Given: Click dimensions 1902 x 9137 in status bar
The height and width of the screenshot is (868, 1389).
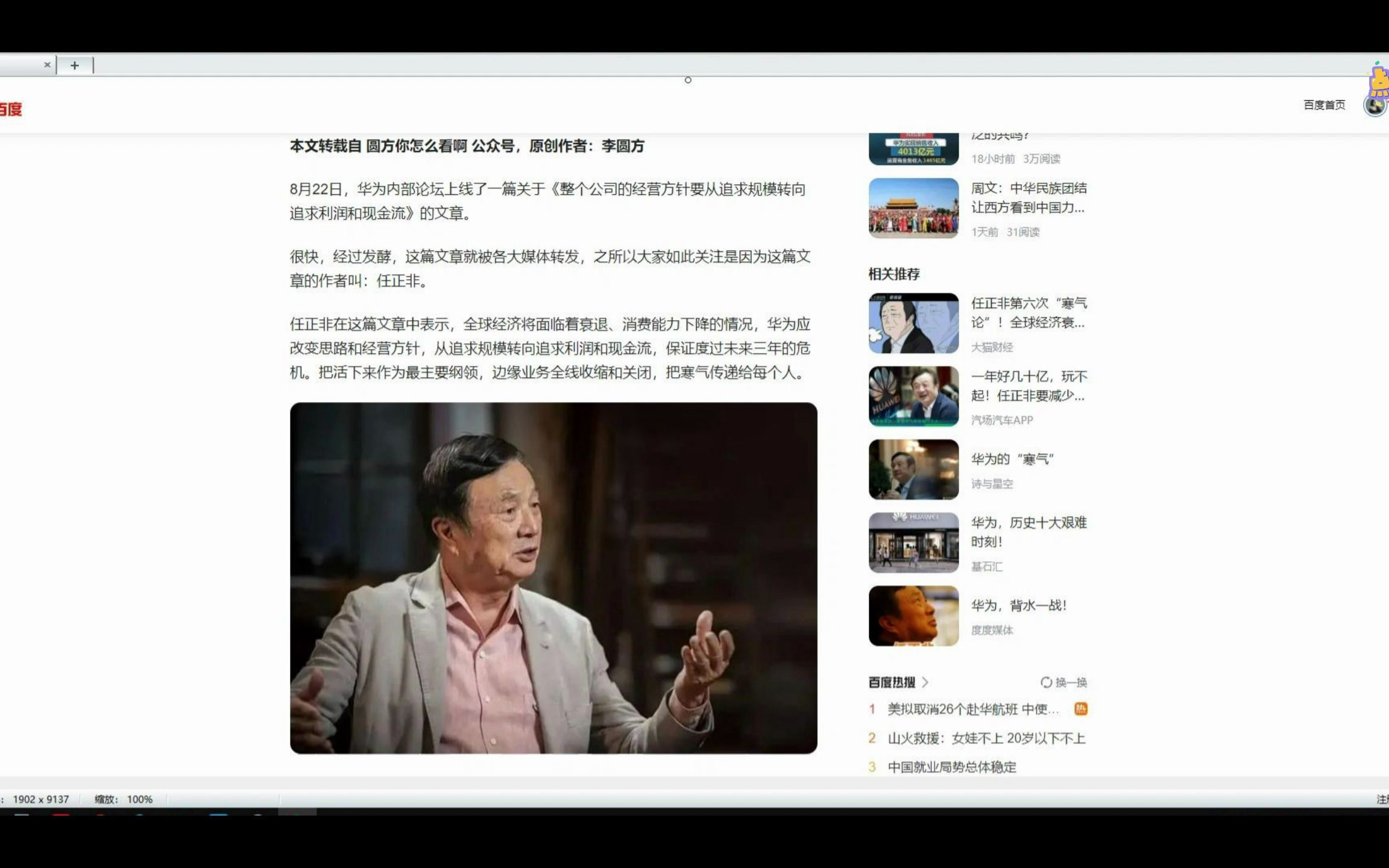Looking at the screenshot, I should click(40, 799).
